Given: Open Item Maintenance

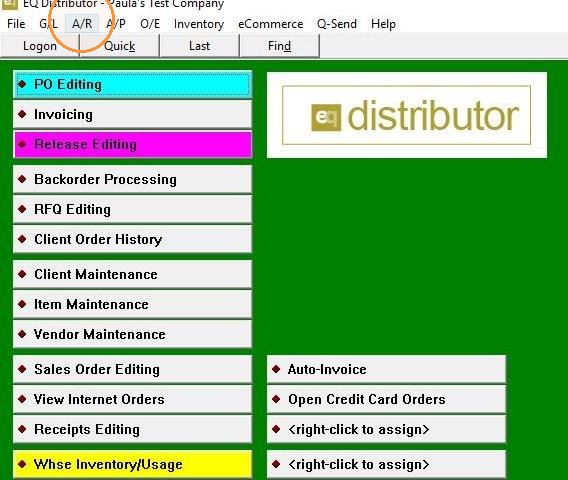Looking at the screenshot, I should [x=132, y=304].
